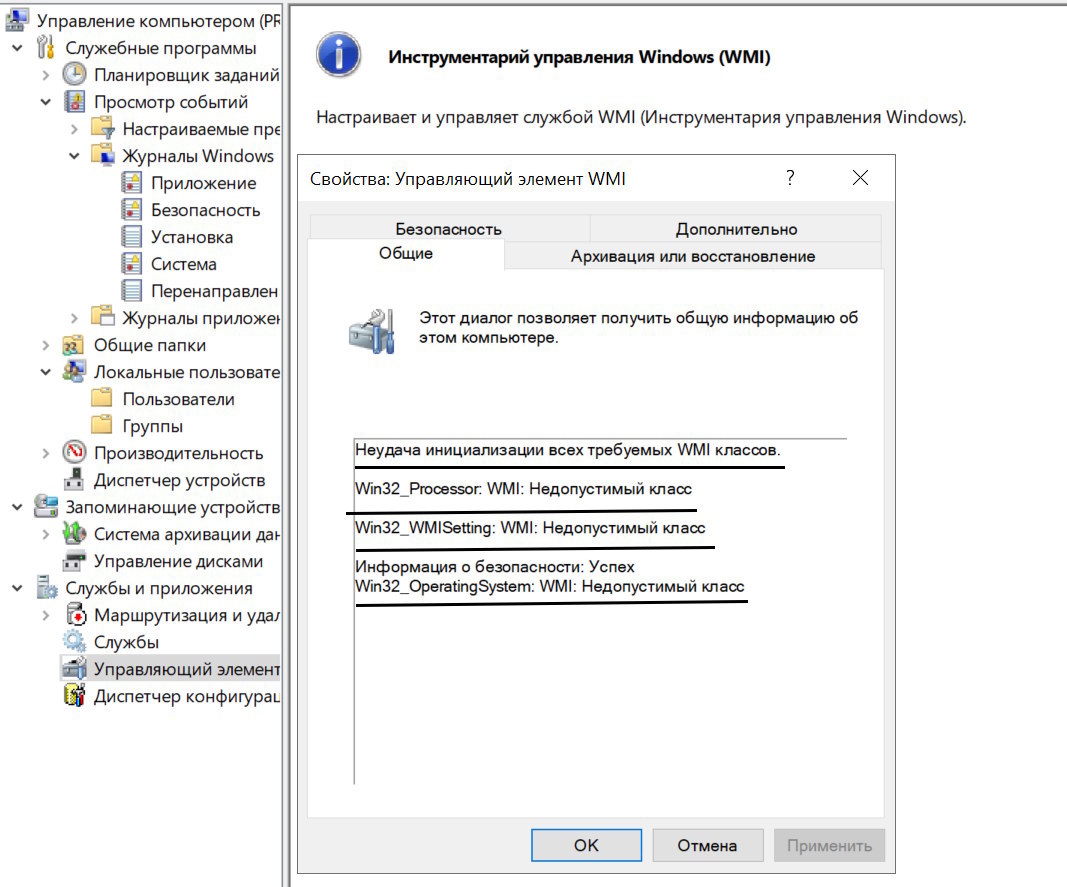The width and height of the screenshot is (1067, 887).
Task: Collapse the Журналы Windows node
Action: click(x=74, y=156)
